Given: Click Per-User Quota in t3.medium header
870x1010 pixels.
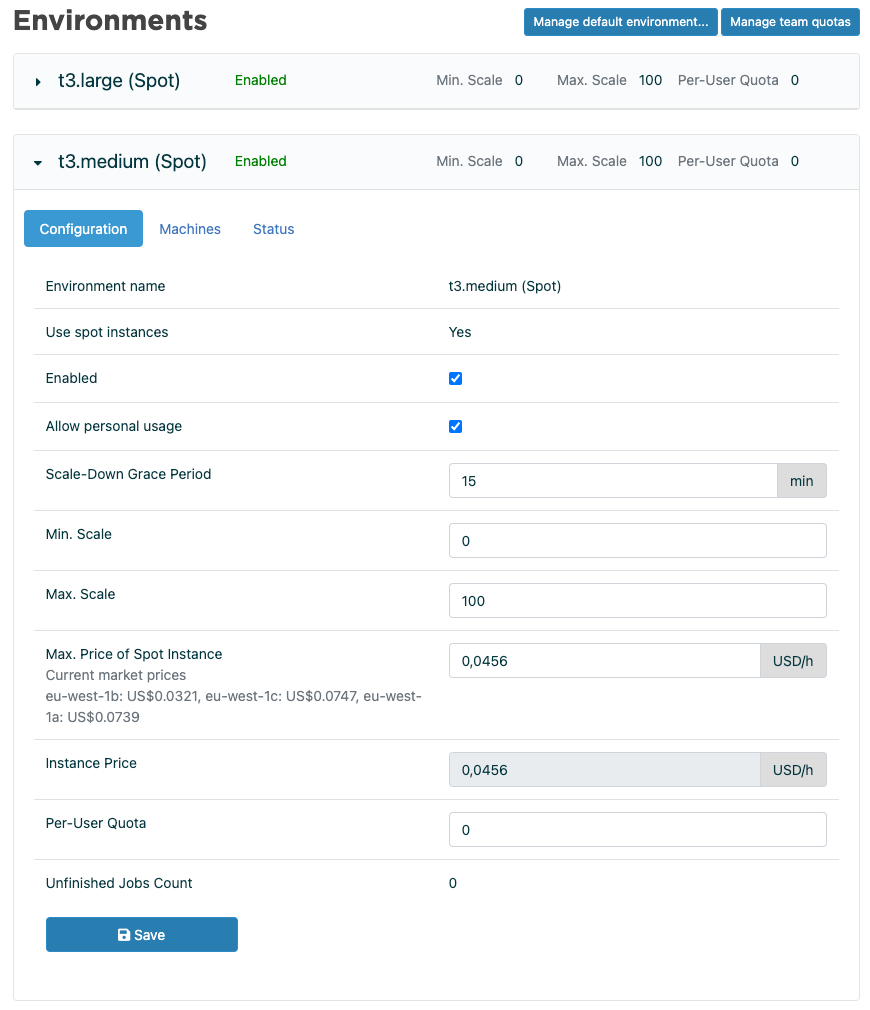Looking at the screenshot, I should [738, 162].
